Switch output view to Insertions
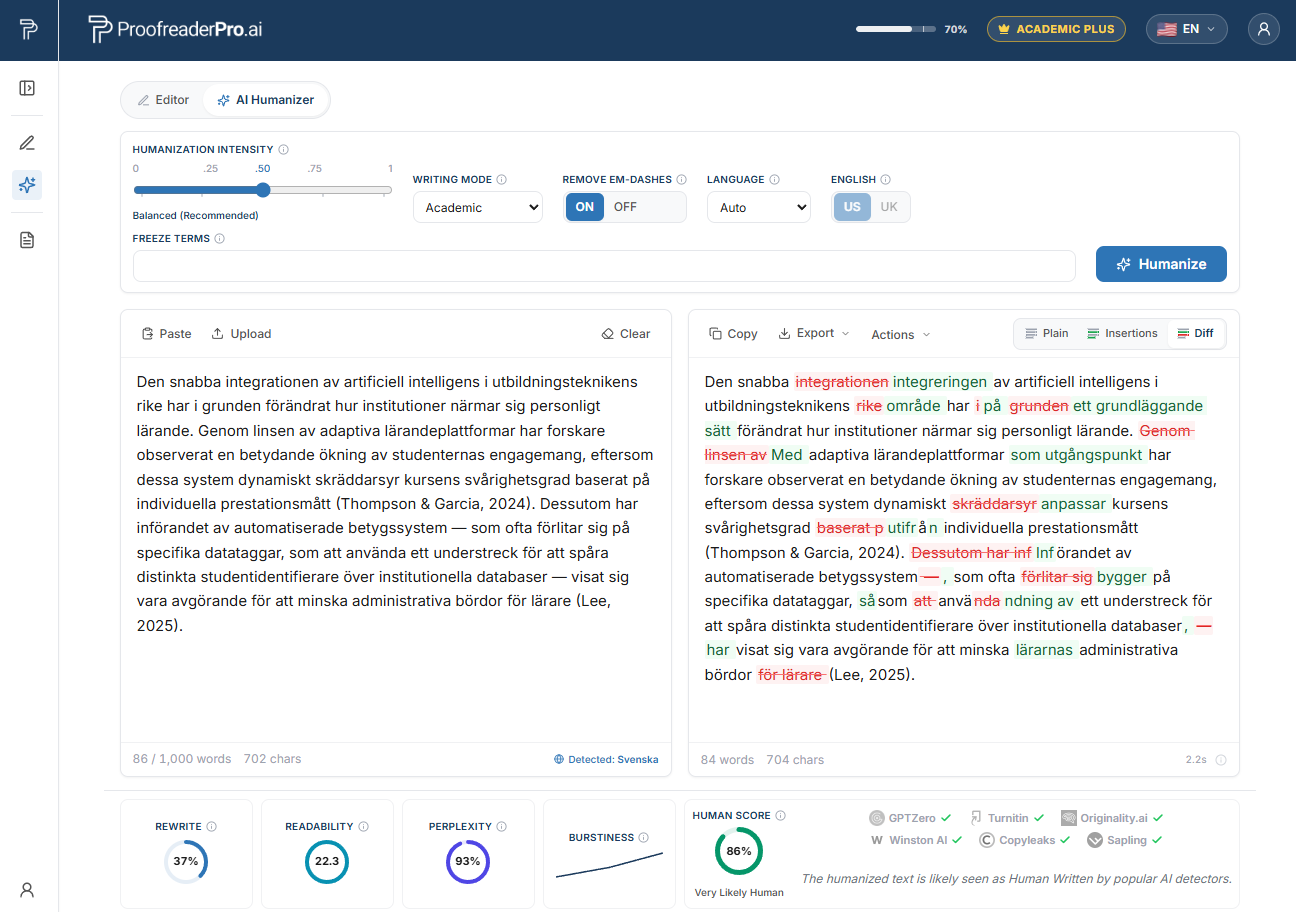 (x=1122, y=333)
